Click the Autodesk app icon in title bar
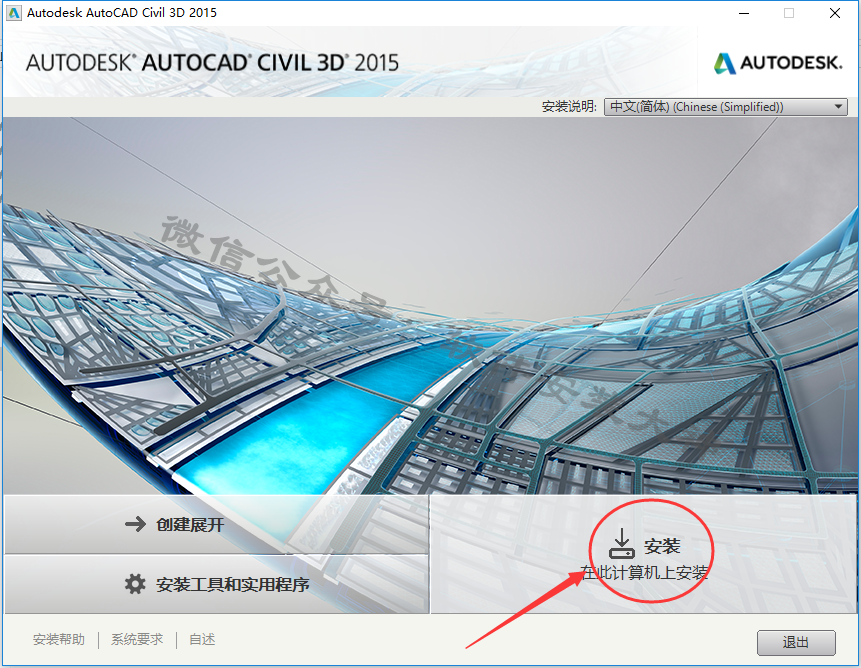 (14, 13)
